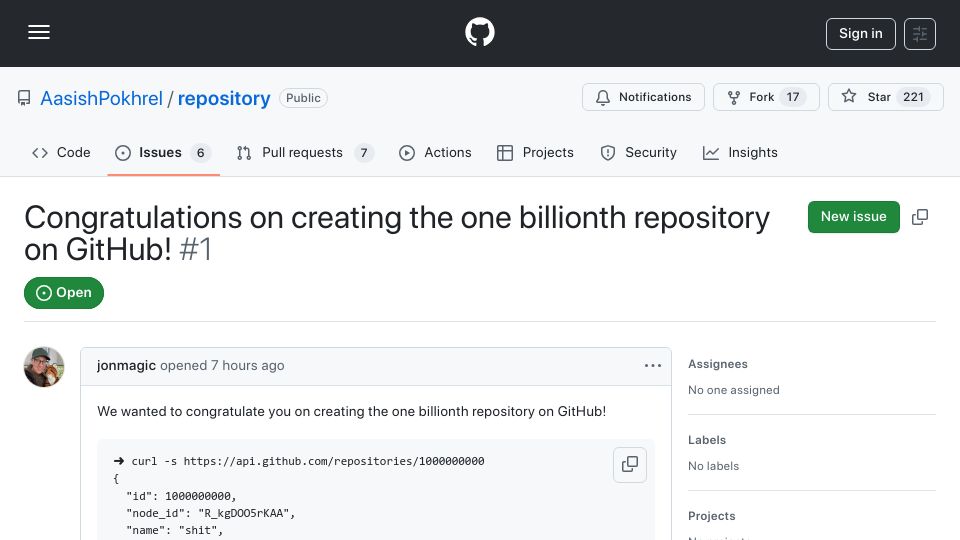Sign in to GitHub
960x540 pixels.
(x=860, y=34)
